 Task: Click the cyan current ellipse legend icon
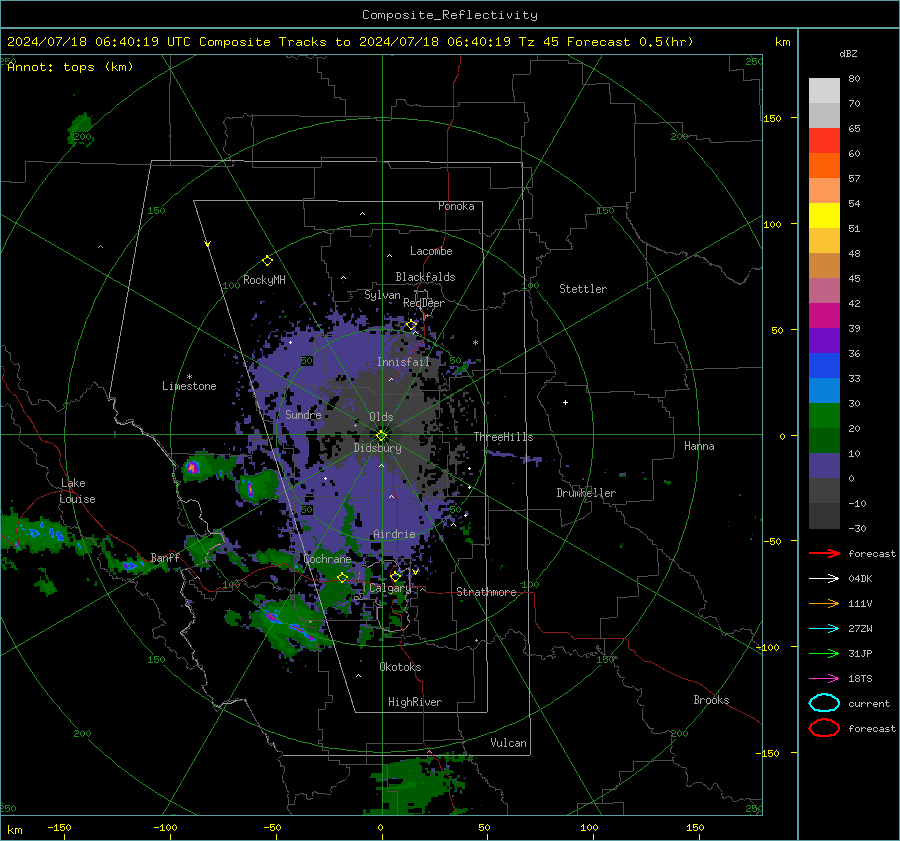coord(824,703)
